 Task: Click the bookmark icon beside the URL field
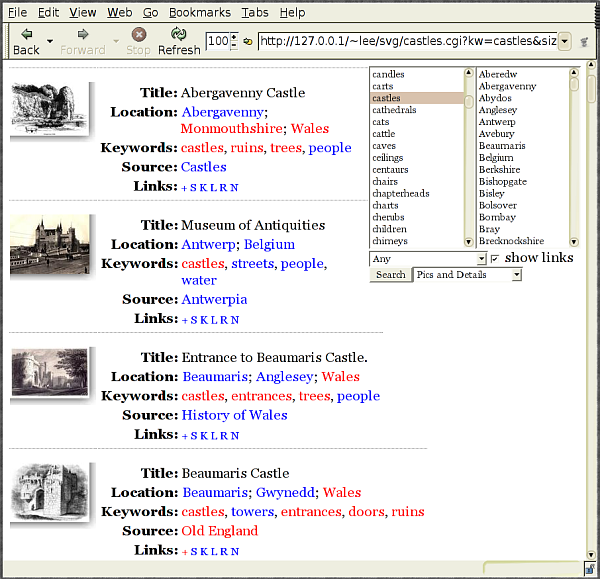coord(247,41)
